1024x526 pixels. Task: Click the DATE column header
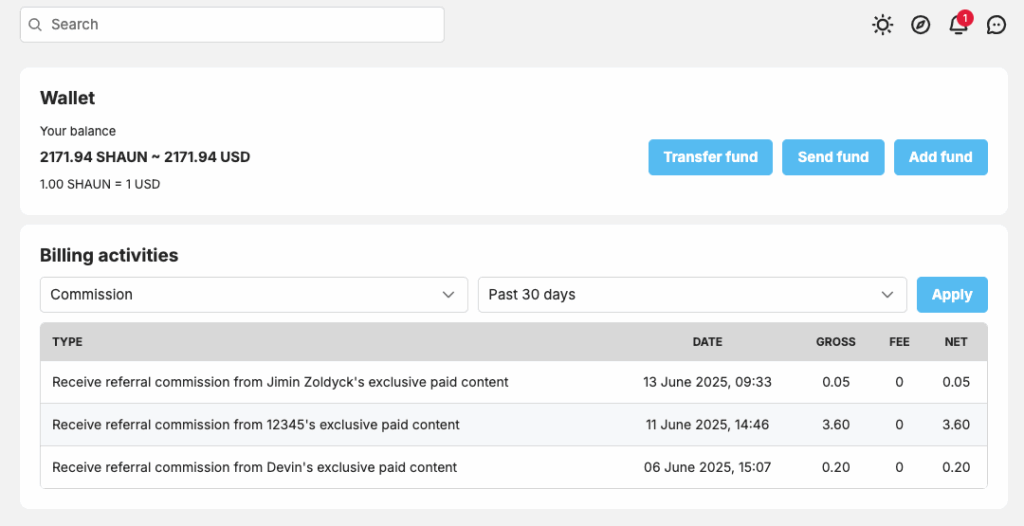pyautogui.click(x=707, y=342)
